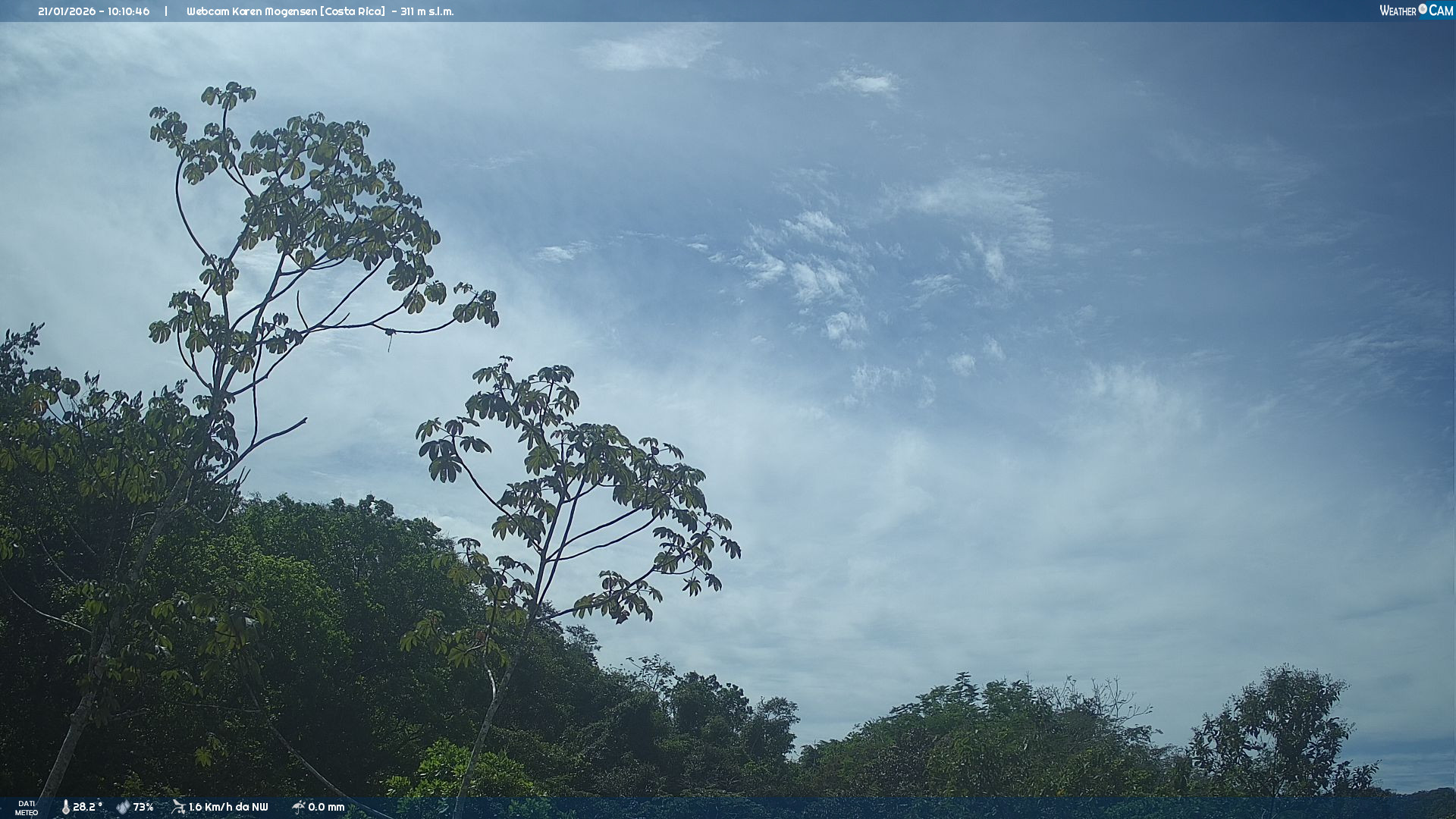Click the Costa Rica location text
This screenshot has height=819, width=1456.
pyautogui.click(x=353, y=11)
